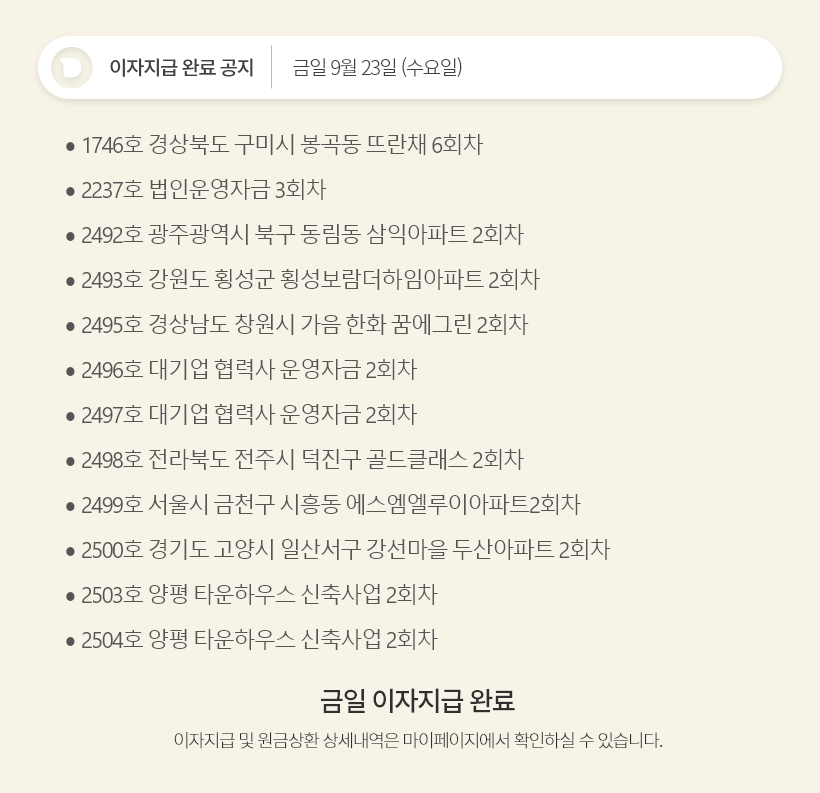
Task: Click the bullet before 1746호 entry
Action: click(71, 146)
